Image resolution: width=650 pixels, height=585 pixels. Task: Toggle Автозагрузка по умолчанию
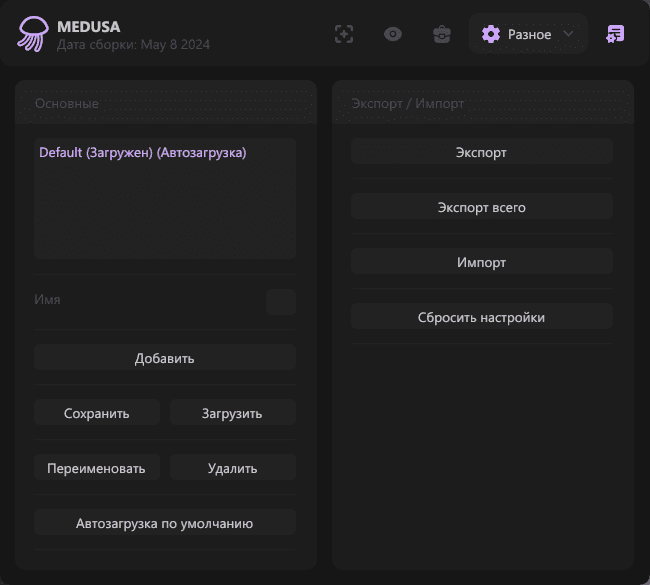pyautogui.click(x=164, y=523)
